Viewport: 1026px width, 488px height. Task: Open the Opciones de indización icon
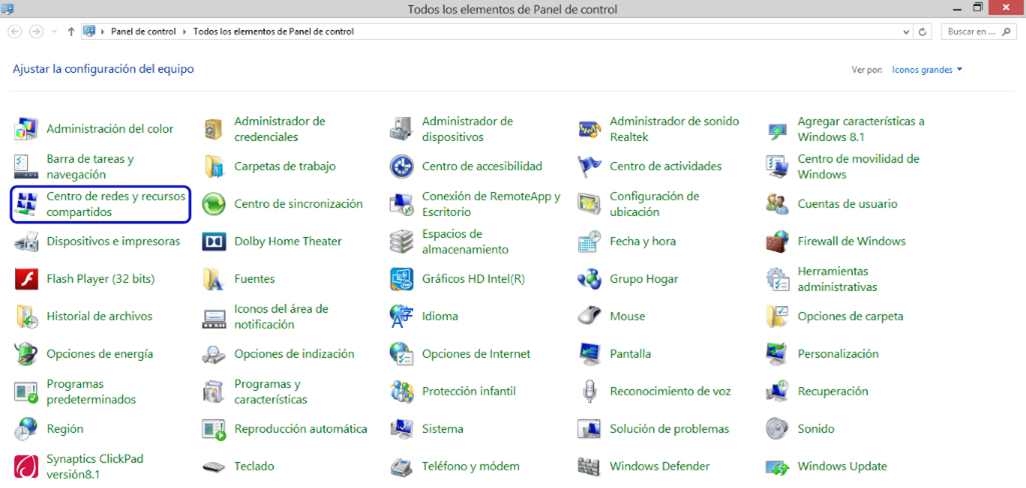pos(213,354)
